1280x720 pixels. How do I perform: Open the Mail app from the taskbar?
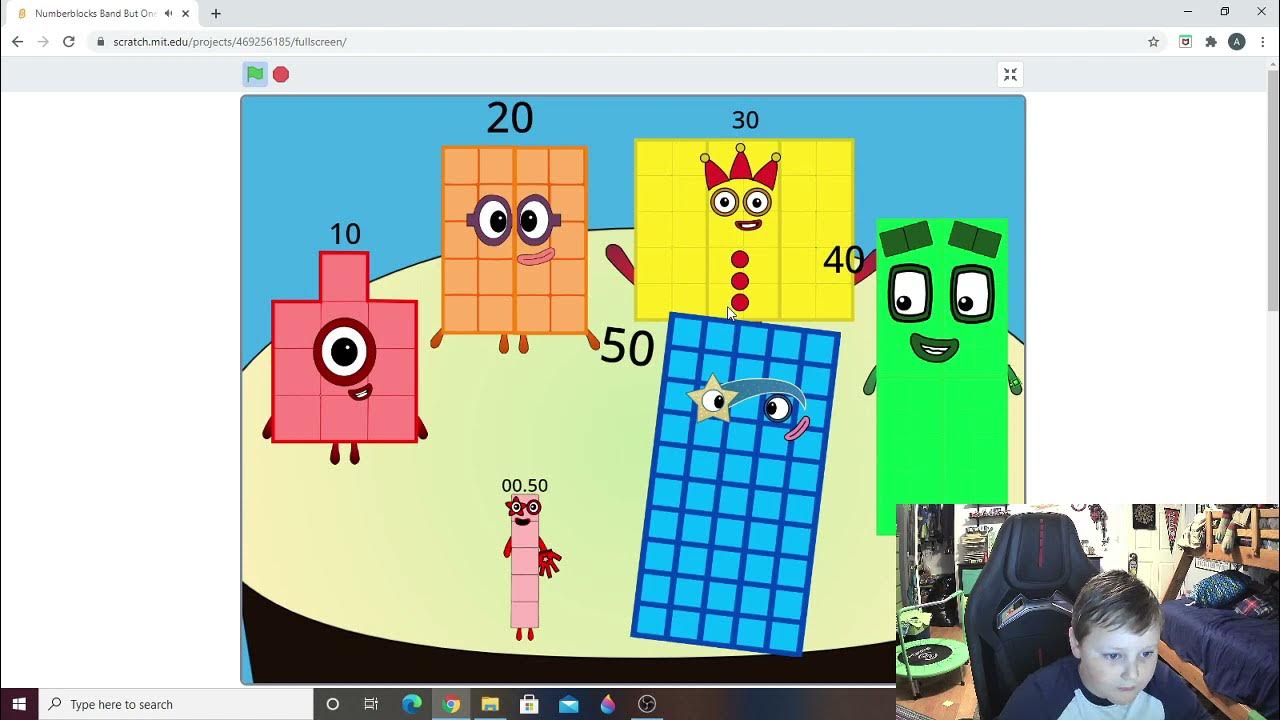pyautogui.click(x=569, y=704)
